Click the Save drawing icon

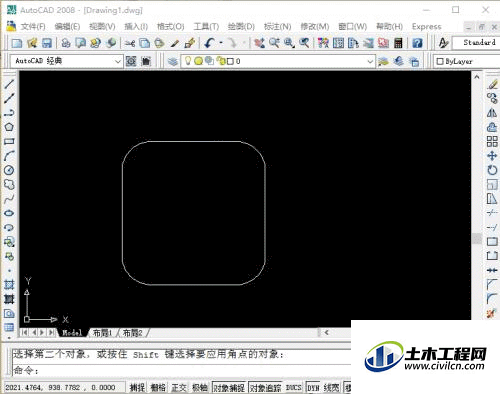pyautogui.click(x=47, y=43)
